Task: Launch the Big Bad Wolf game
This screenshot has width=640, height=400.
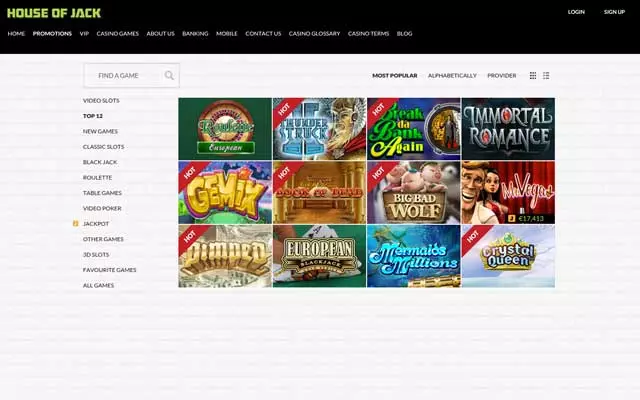Action: [x=413, y=192]
